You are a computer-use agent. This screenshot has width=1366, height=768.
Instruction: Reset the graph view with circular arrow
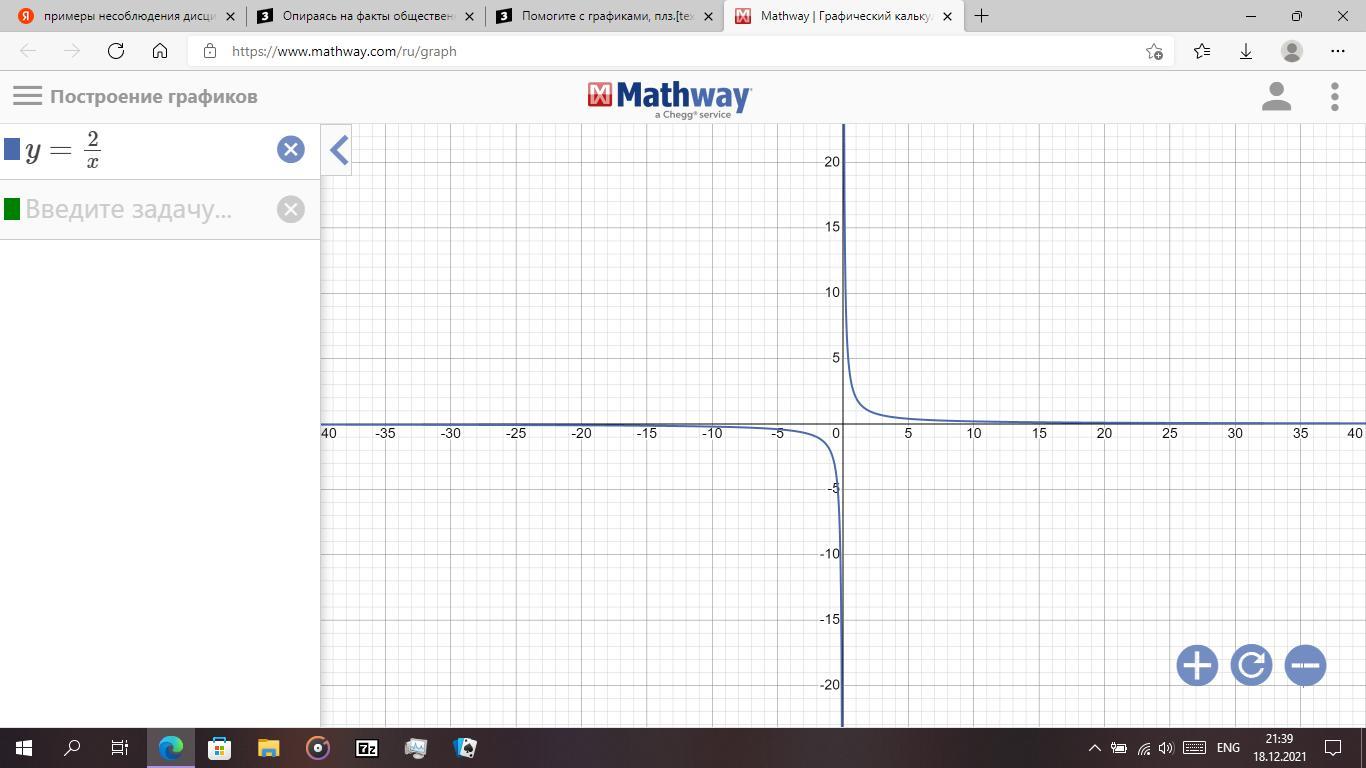(x=1251, y=665)
